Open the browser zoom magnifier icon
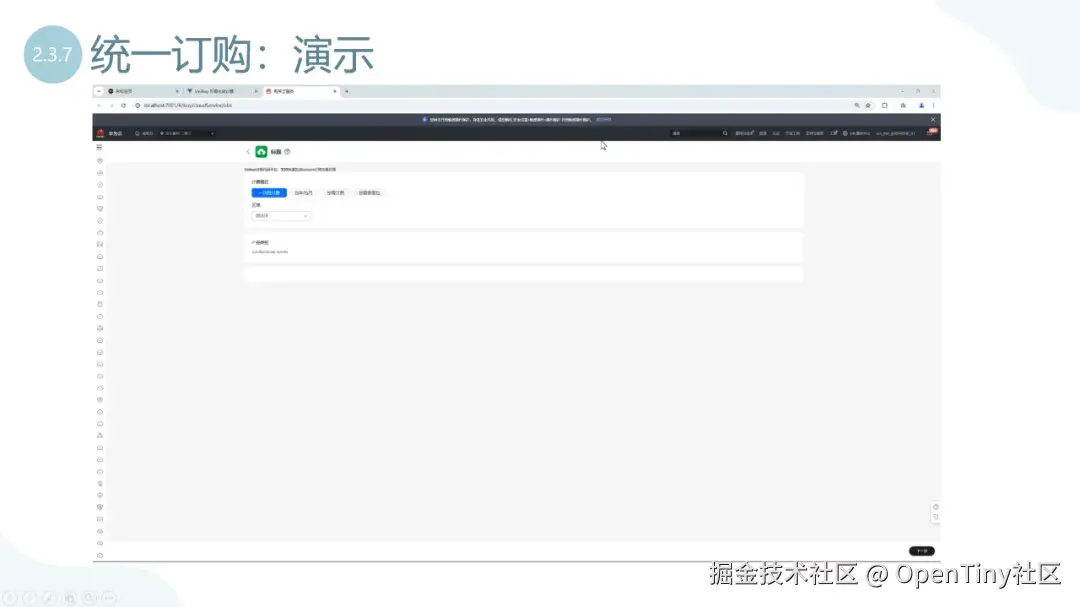 pos(857,105)
